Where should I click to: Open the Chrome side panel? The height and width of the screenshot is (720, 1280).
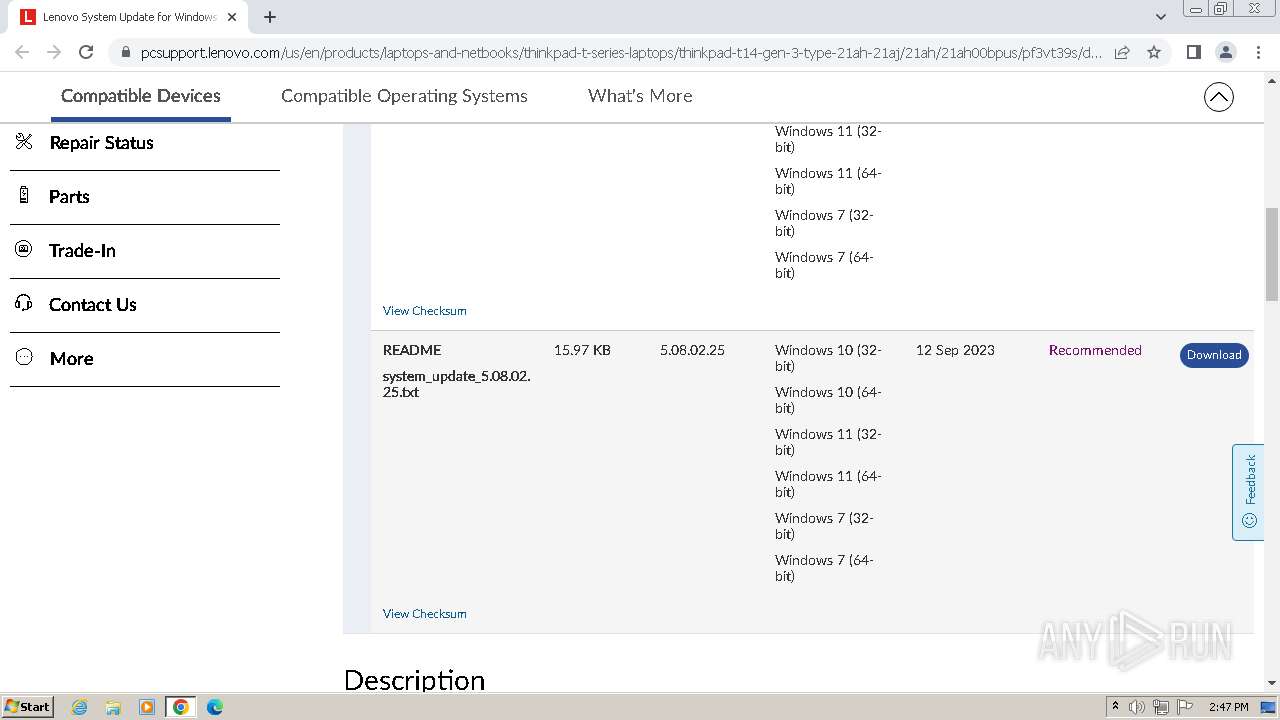pos(1193,52)
